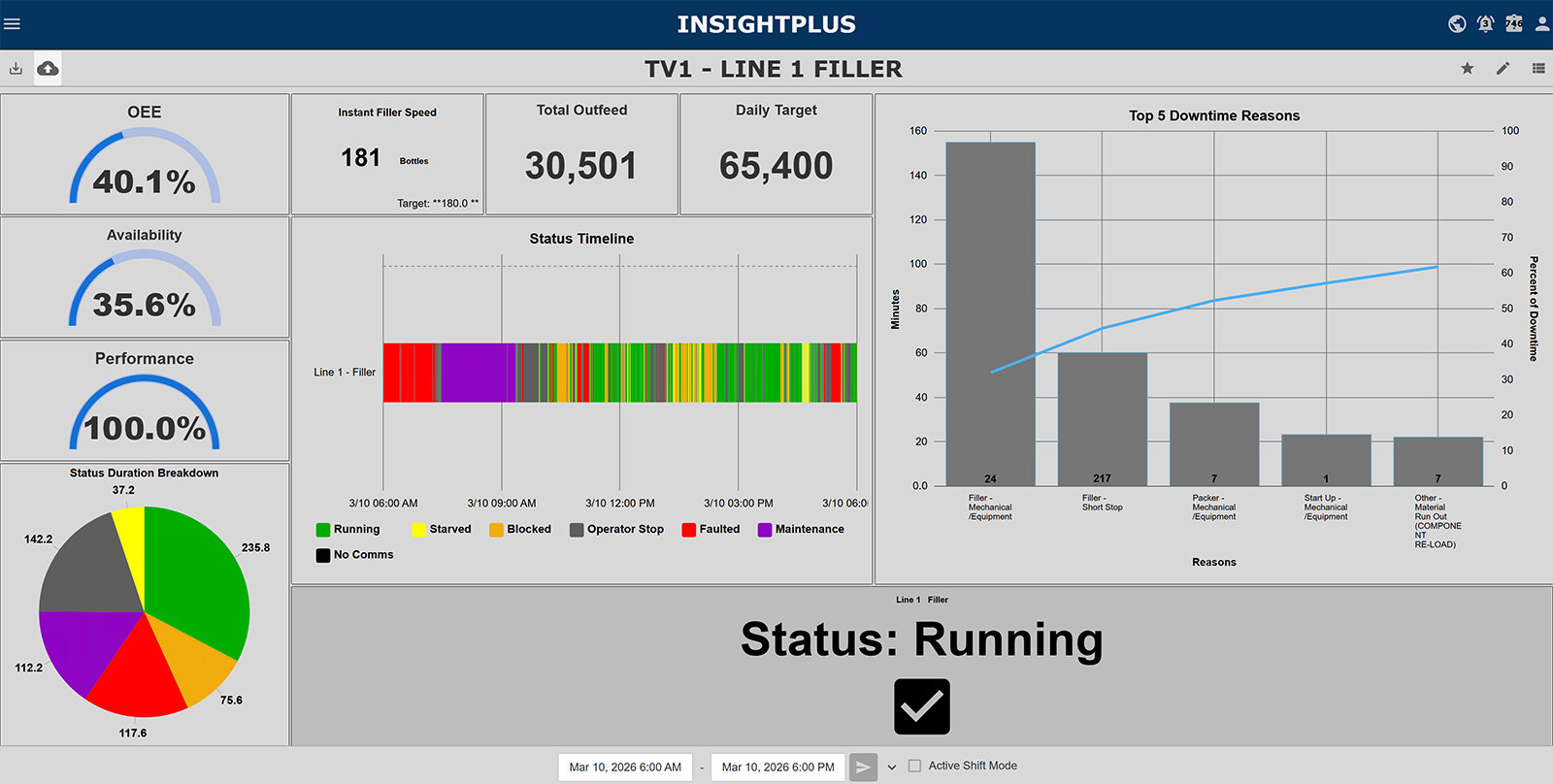Click the download icon in the toolbar
Screen dimensions: 1553x784
coord(16,68)
